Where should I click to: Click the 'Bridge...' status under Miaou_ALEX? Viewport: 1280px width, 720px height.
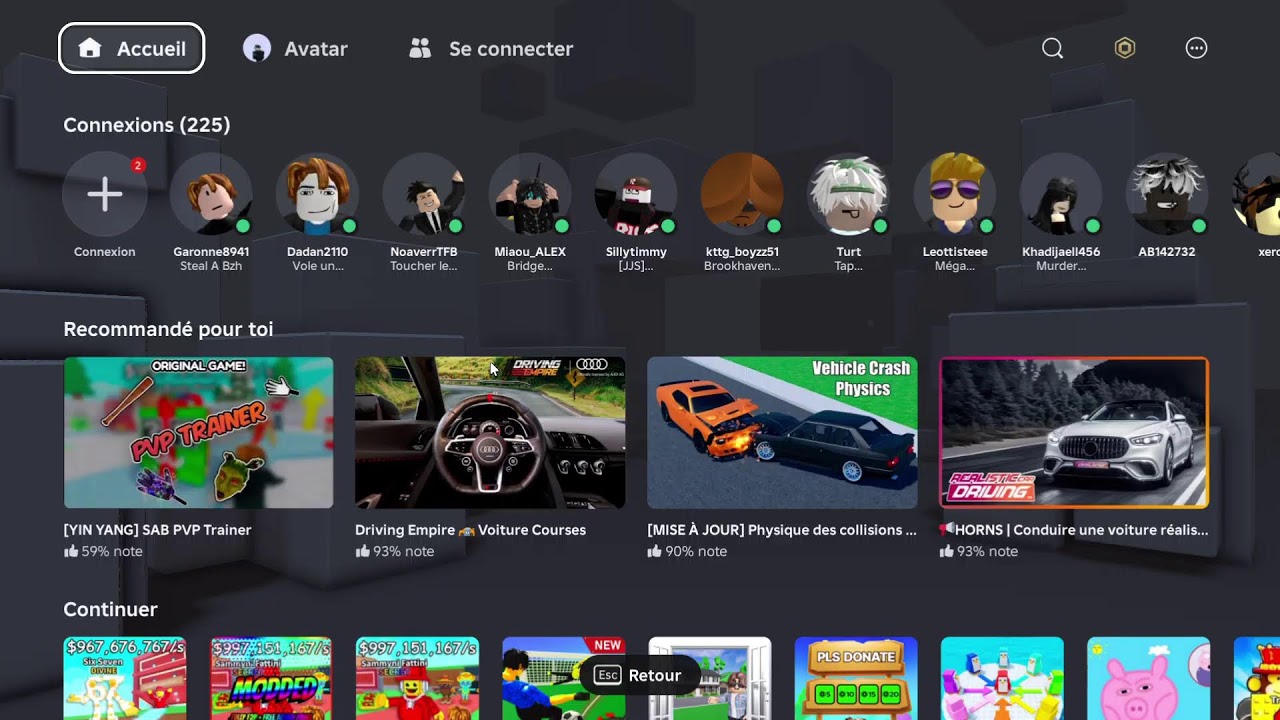click(530, 266)
